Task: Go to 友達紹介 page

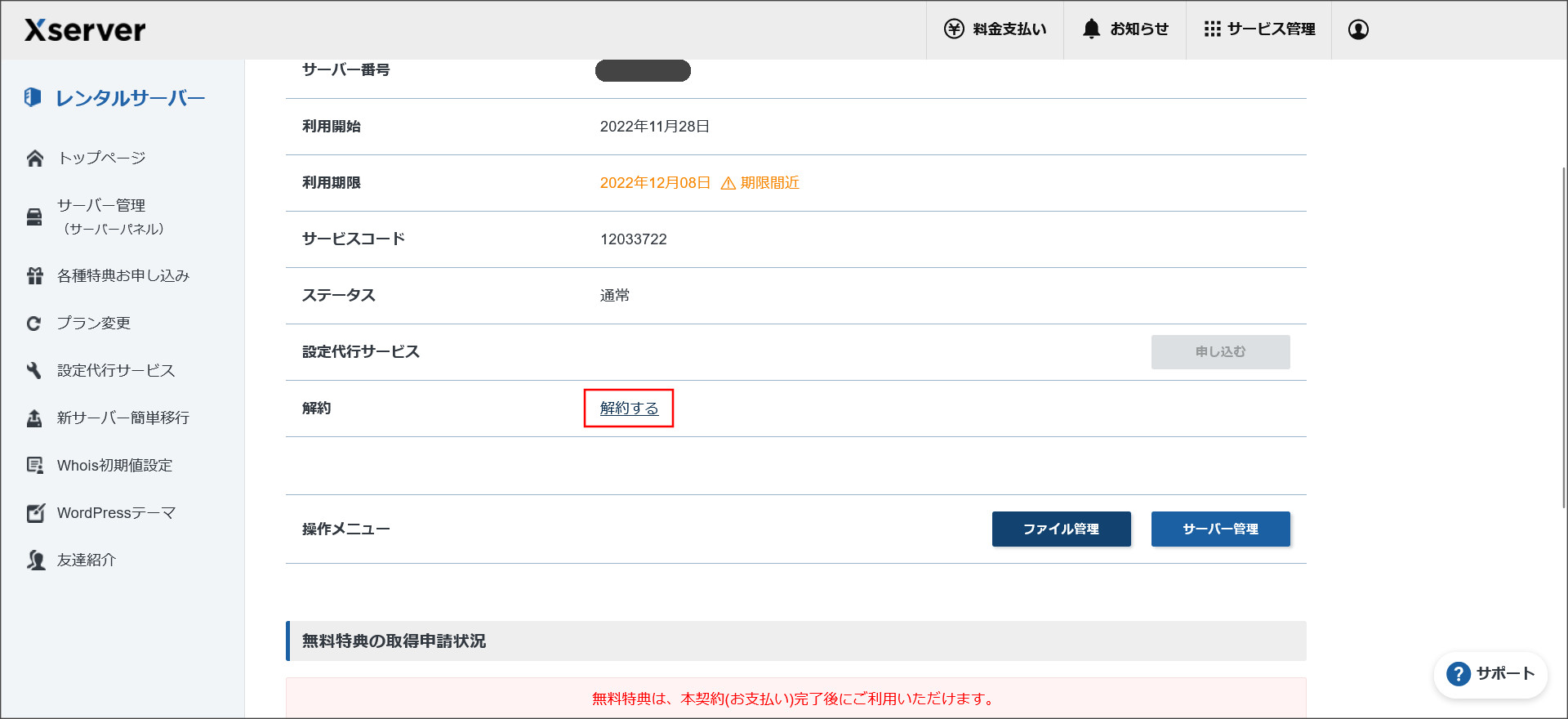Action: point(86,560)
